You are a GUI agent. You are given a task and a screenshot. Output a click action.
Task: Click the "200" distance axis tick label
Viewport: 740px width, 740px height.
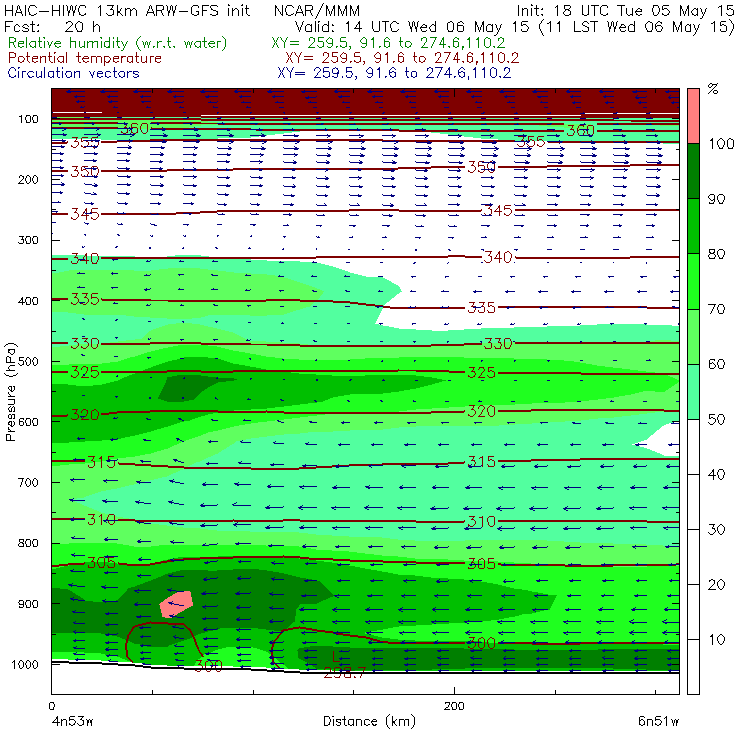(x=454, y=706)
